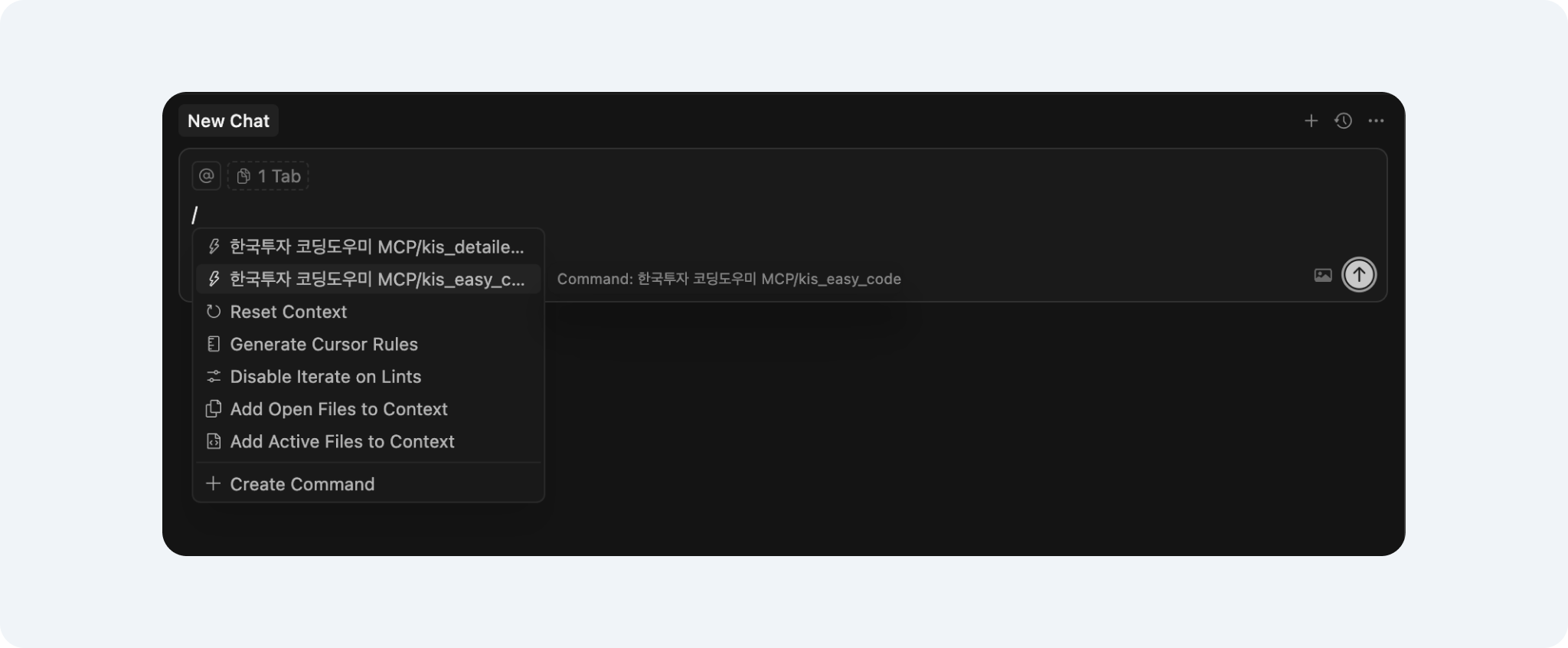Select Generate Cursor Rules command

(368, 344)
